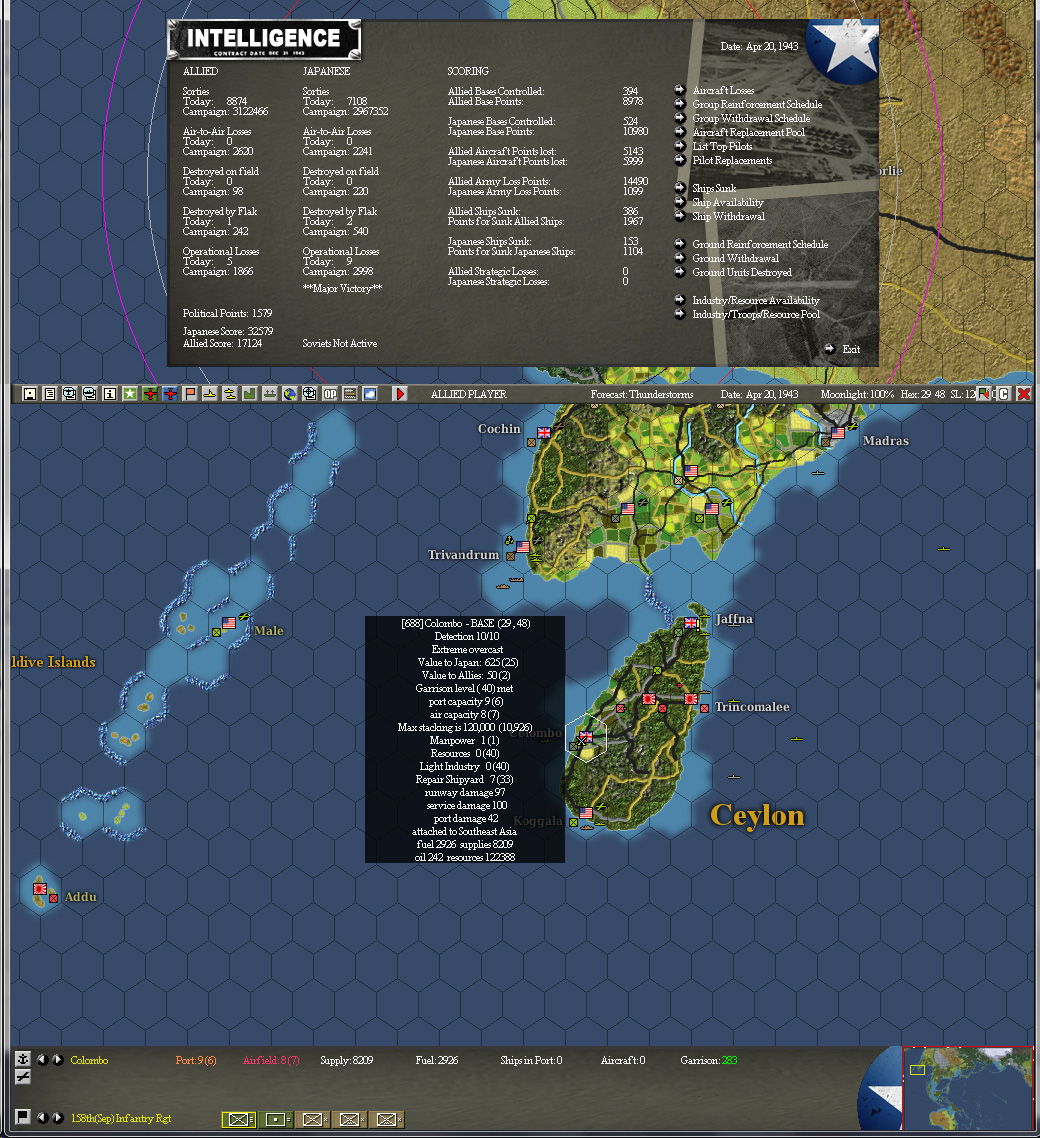Viewport: 1040px width, 1138px height.
Task: Open Pilot Replacements
Action: coord(732,160)
